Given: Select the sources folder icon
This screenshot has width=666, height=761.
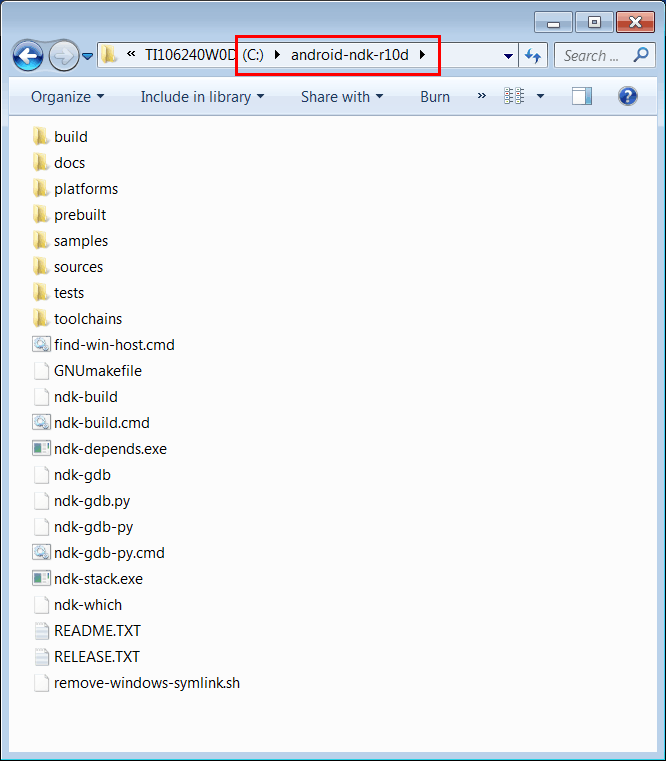Looking at the screenshot, I should [x=41, y=266].
